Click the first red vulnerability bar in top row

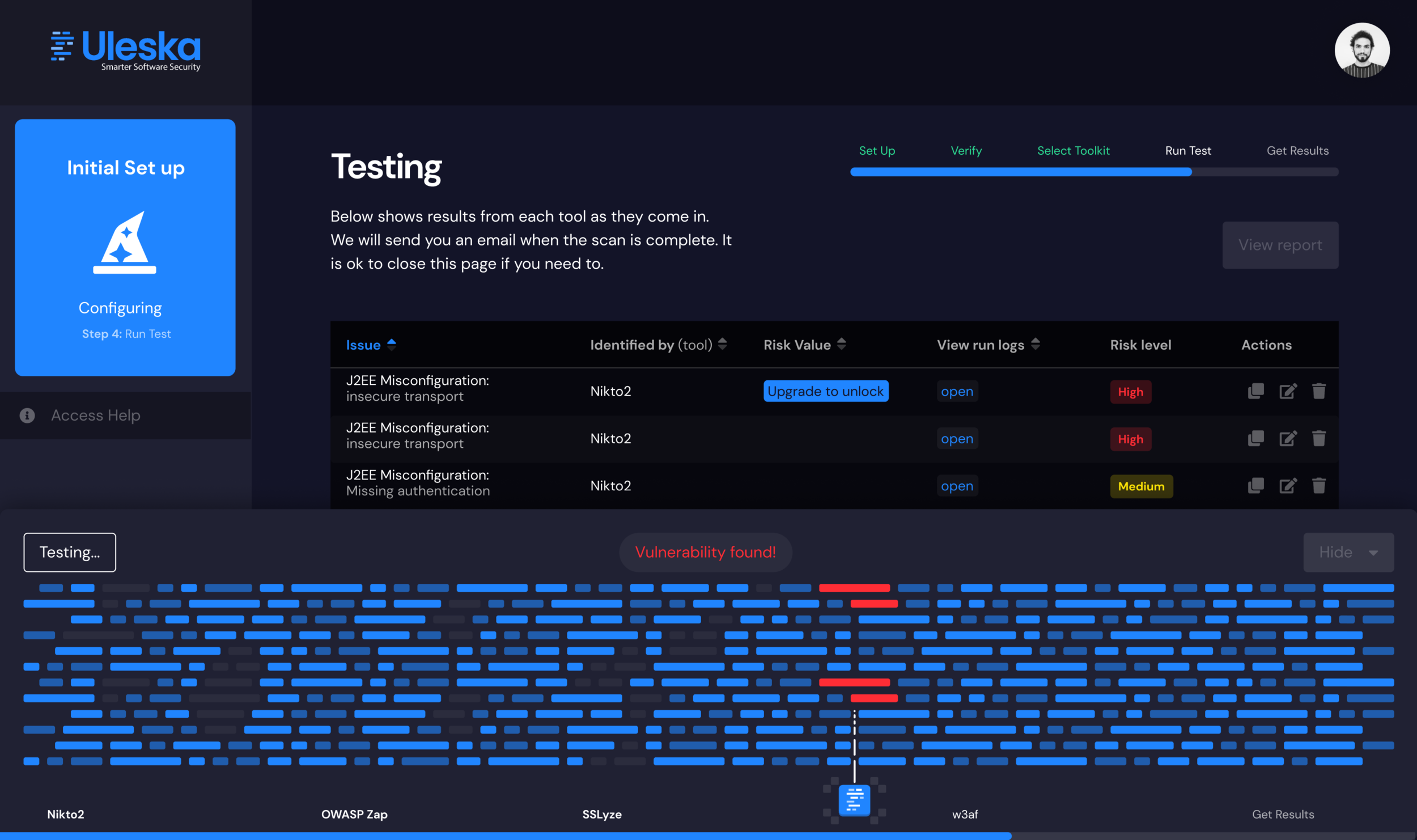854,588
